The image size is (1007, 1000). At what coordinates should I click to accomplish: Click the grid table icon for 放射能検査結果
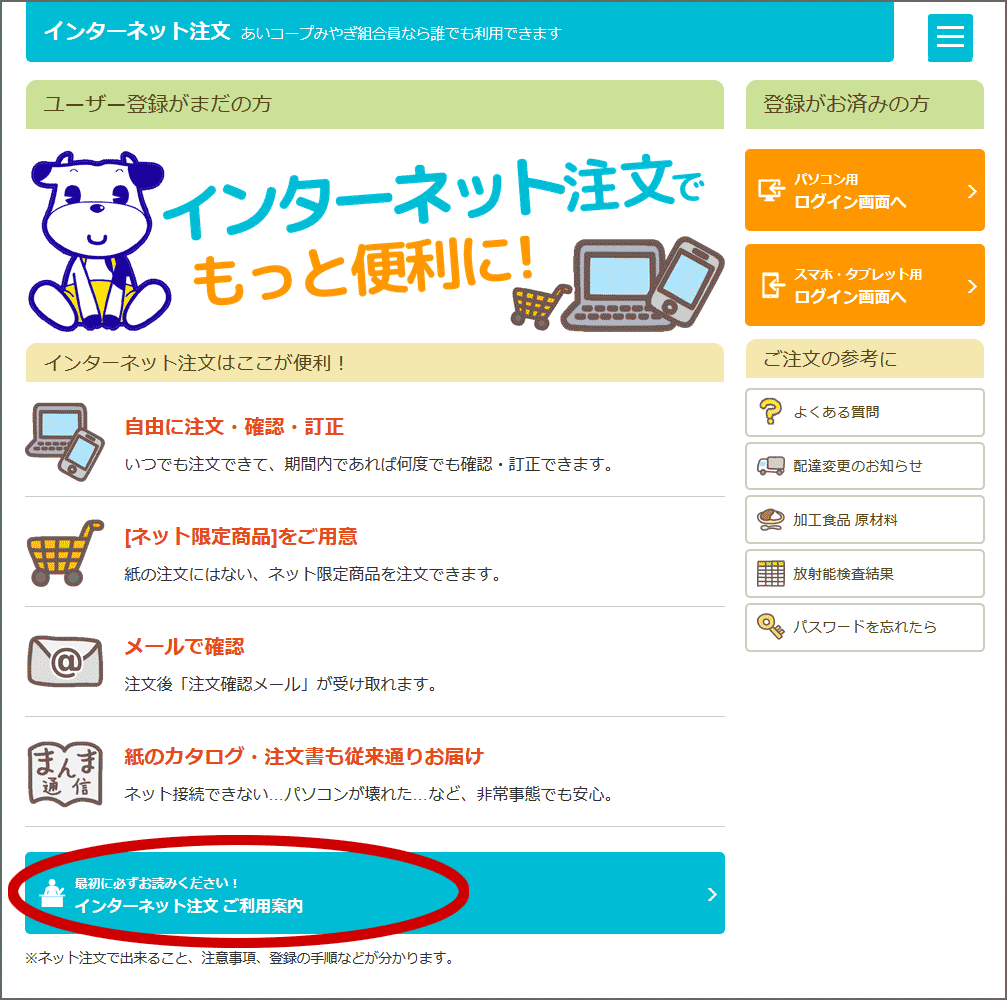tap(771, 574)
